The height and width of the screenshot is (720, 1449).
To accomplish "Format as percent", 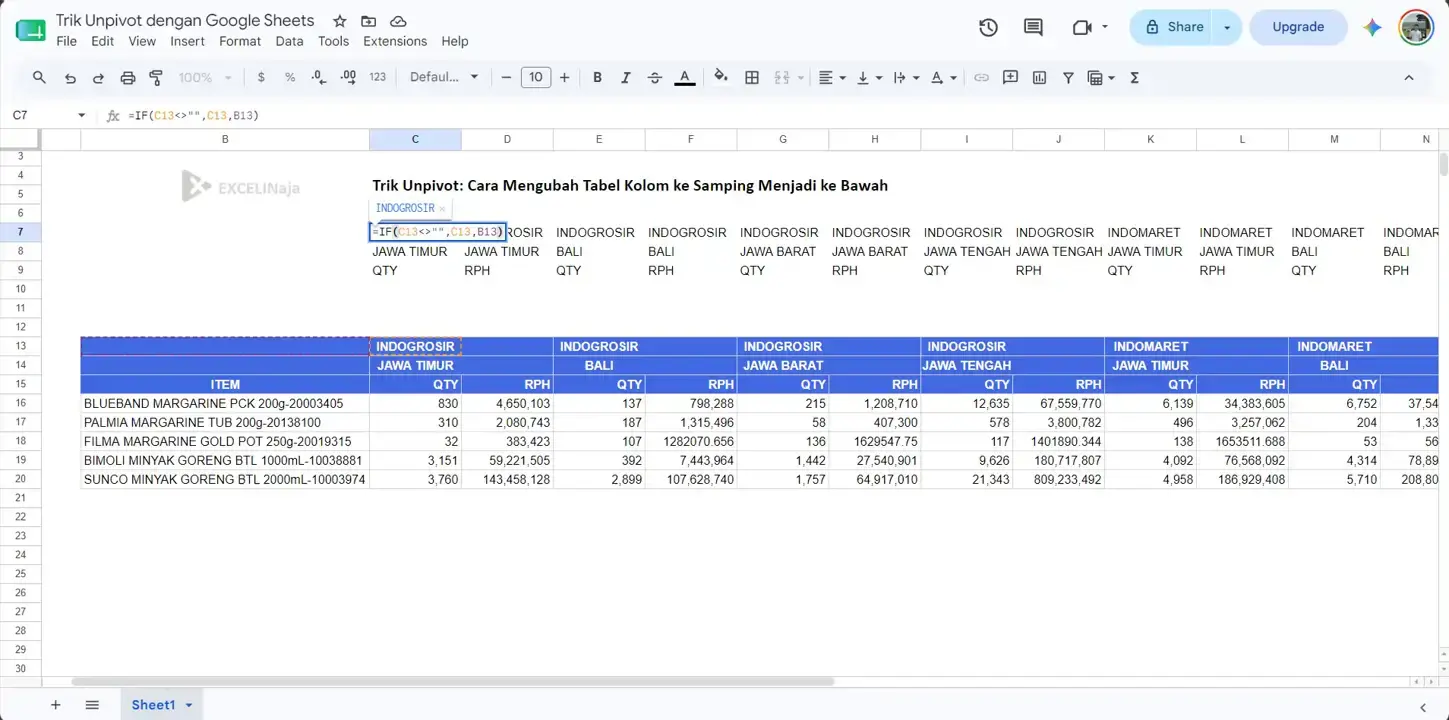I will pyautogui.click(x=290, y=77).
